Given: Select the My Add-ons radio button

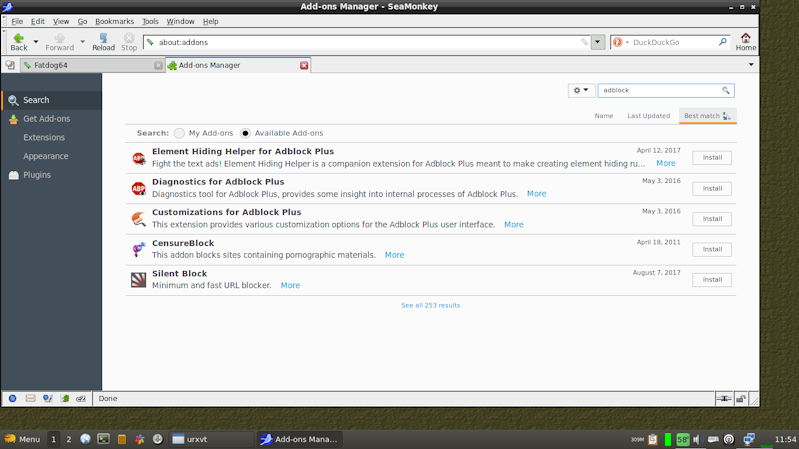Looking at the screenshot, I should (179, 133).
